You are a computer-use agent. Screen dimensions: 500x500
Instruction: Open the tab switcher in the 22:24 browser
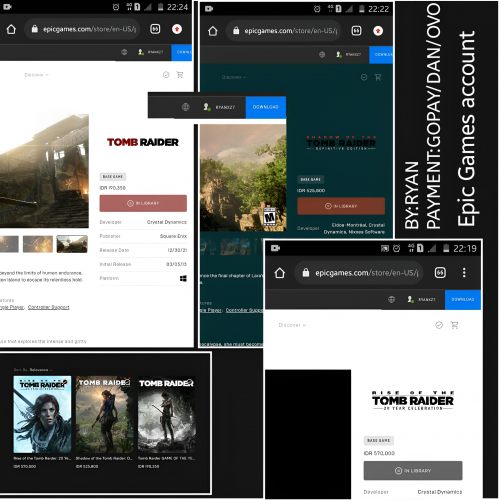point(155,29)
